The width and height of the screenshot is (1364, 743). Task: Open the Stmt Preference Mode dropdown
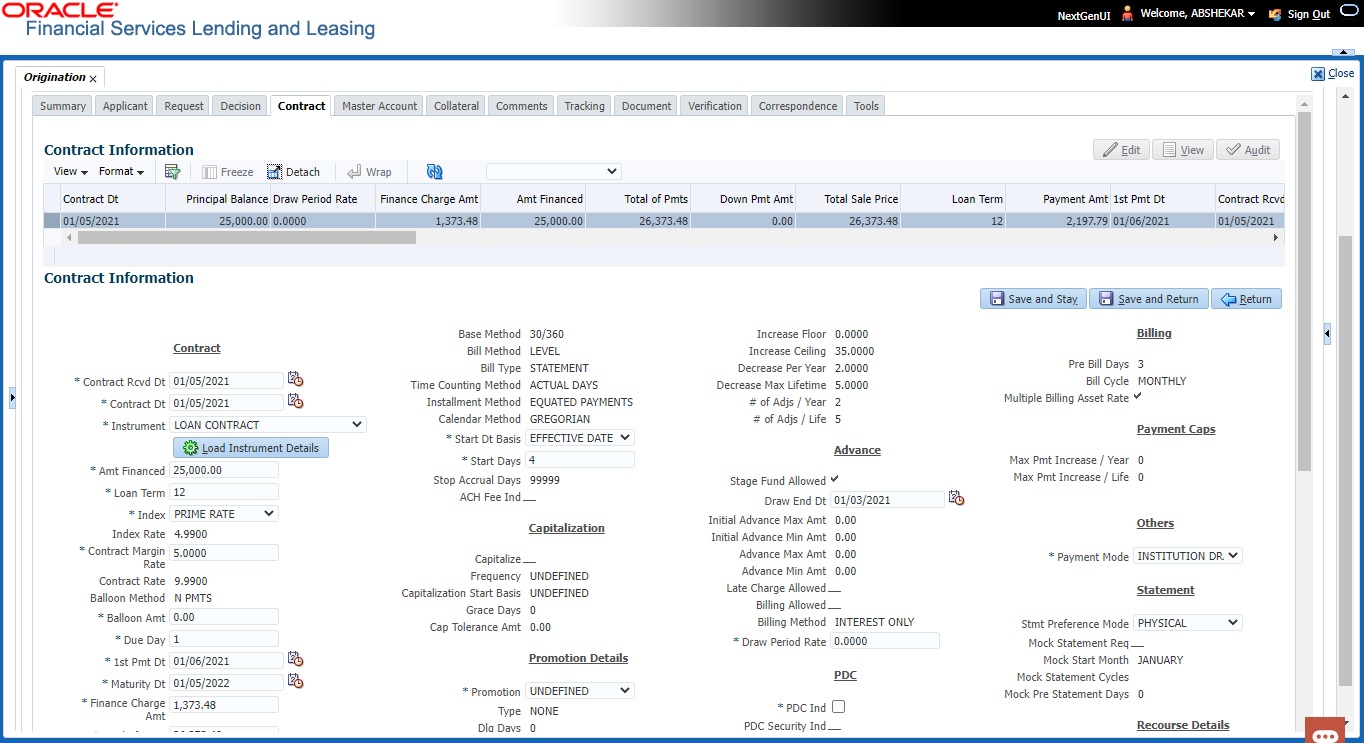pos(1188,623)
